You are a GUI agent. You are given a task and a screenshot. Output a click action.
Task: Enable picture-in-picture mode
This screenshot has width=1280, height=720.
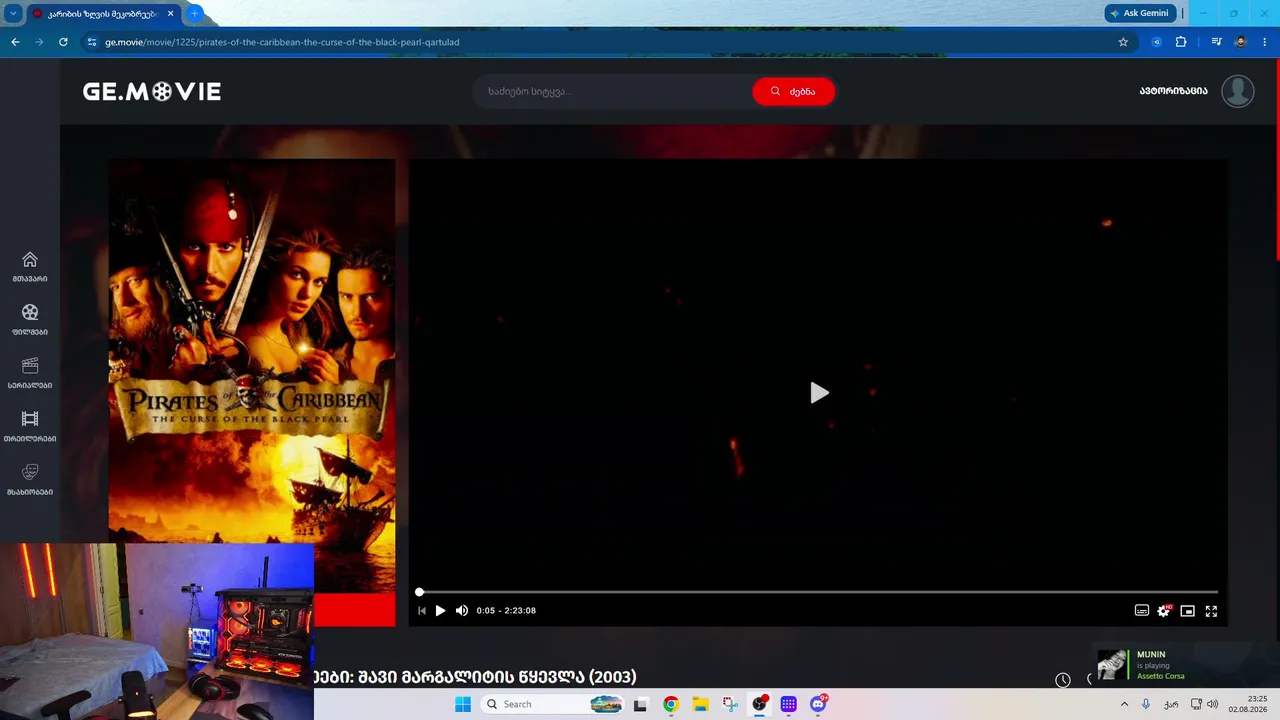click(x=1188, y=611)
